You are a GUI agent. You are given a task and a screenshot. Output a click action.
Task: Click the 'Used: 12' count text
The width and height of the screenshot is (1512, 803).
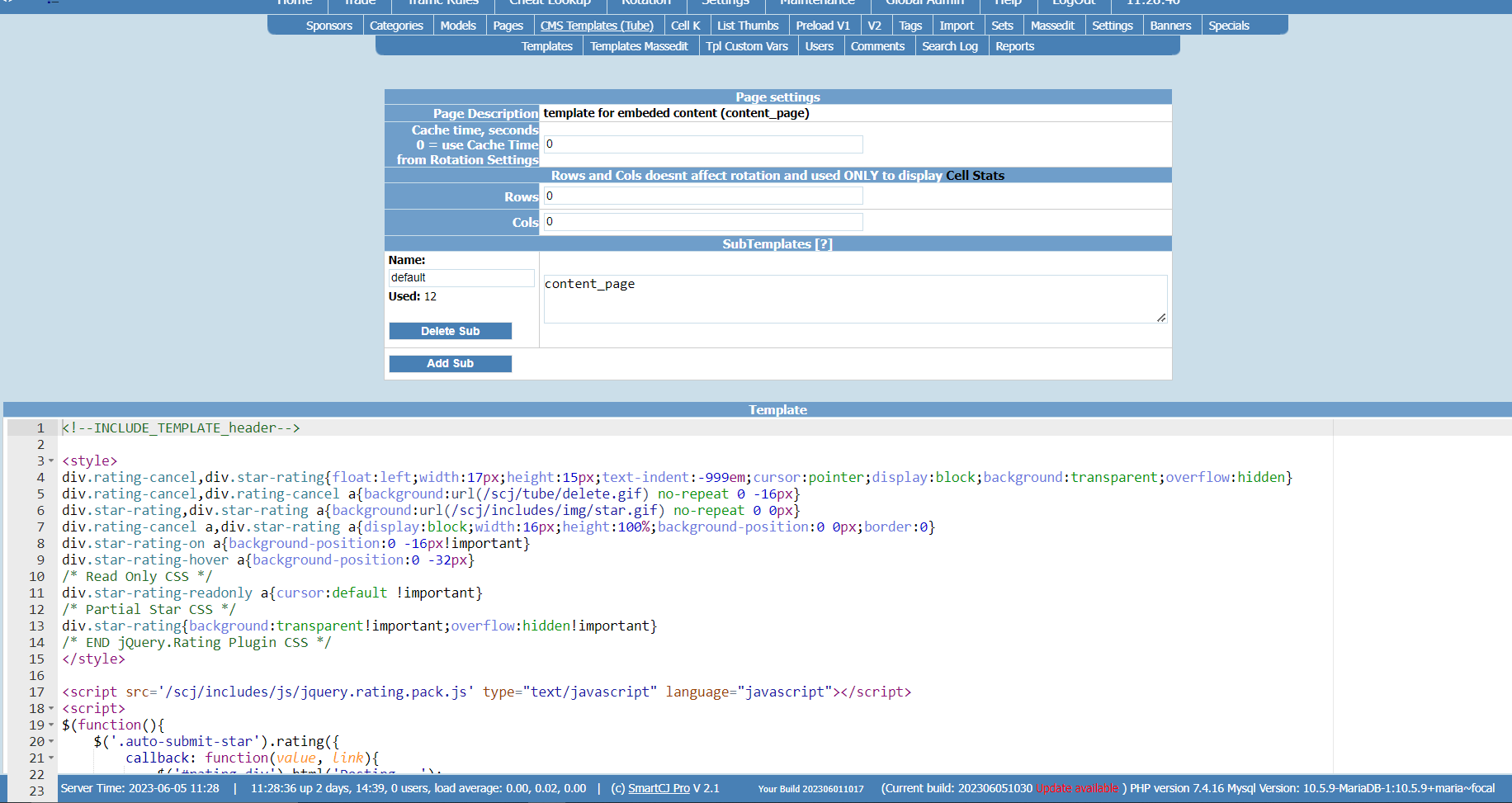pos(413,296)
